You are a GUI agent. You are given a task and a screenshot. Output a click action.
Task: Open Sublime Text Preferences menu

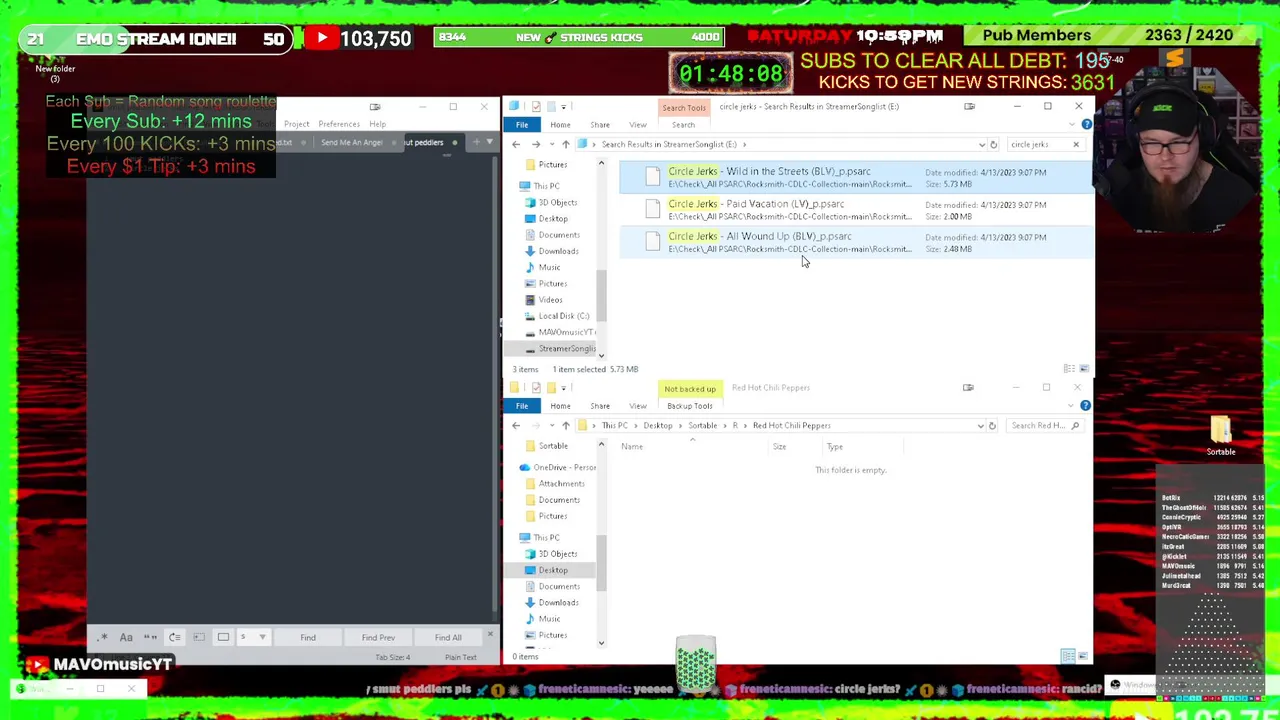point(339,124)
